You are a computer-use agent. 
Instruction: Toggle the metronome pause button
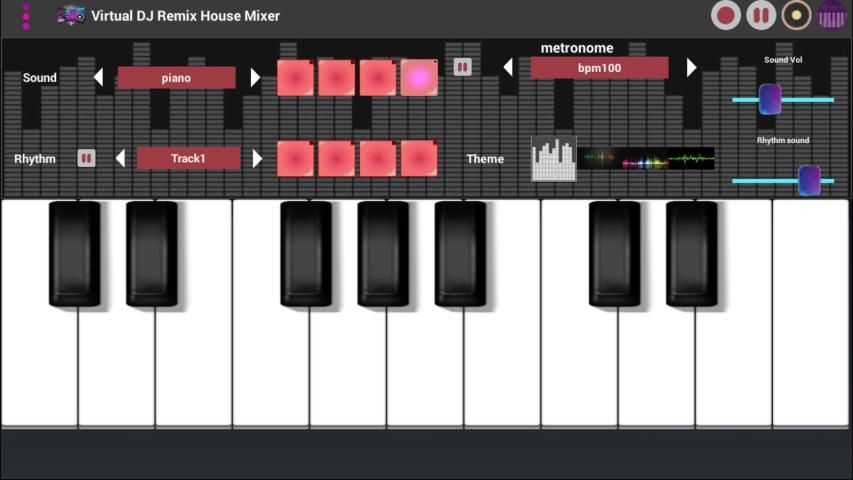(x=462, y=67)
